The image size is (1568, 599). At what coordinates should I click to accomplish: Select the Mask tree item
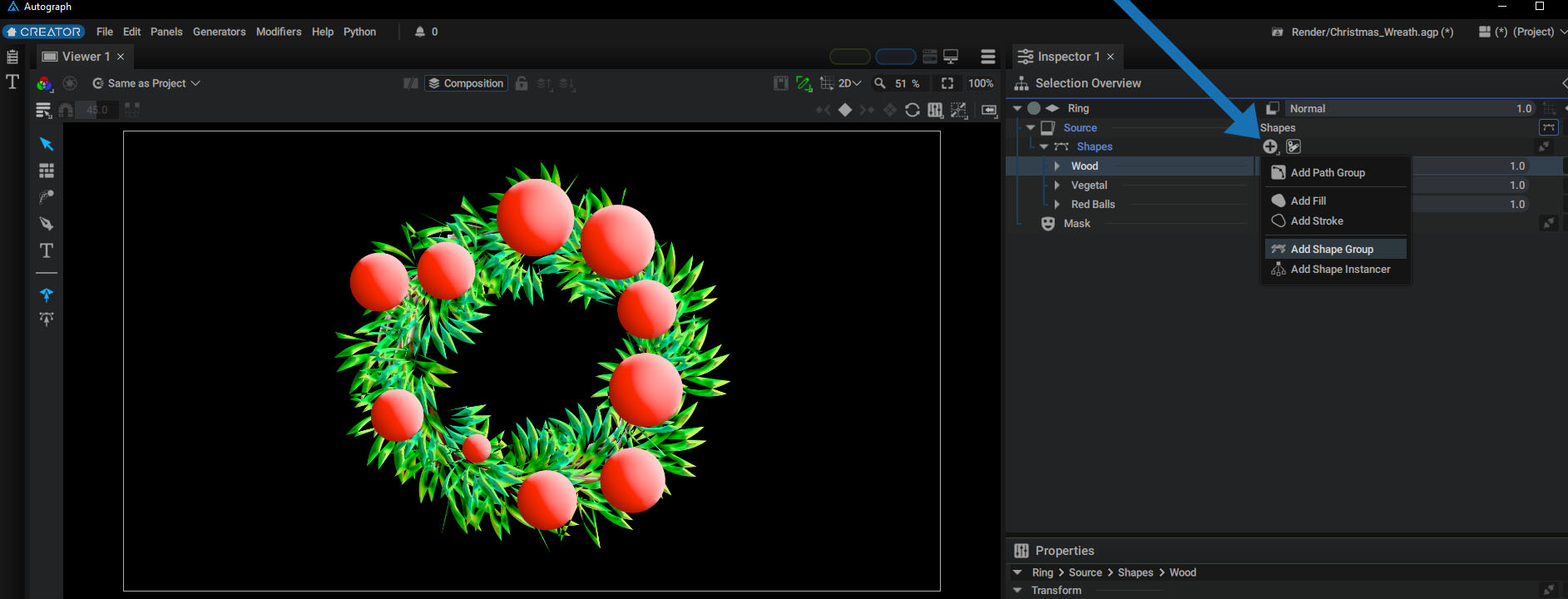[x=1077, y=223]
